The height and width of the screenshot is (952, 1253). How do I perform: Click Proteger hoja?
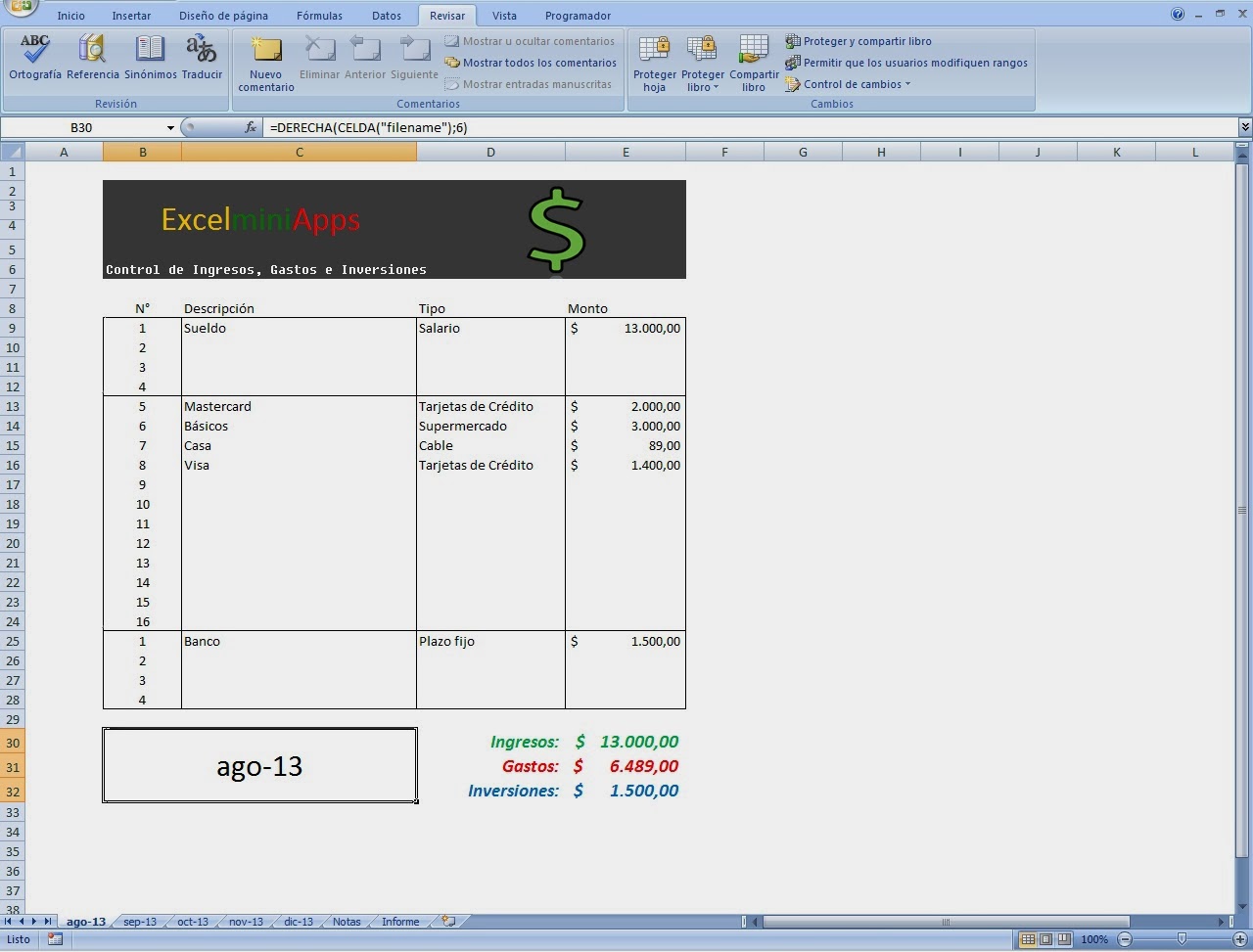[x=655, y=64]
